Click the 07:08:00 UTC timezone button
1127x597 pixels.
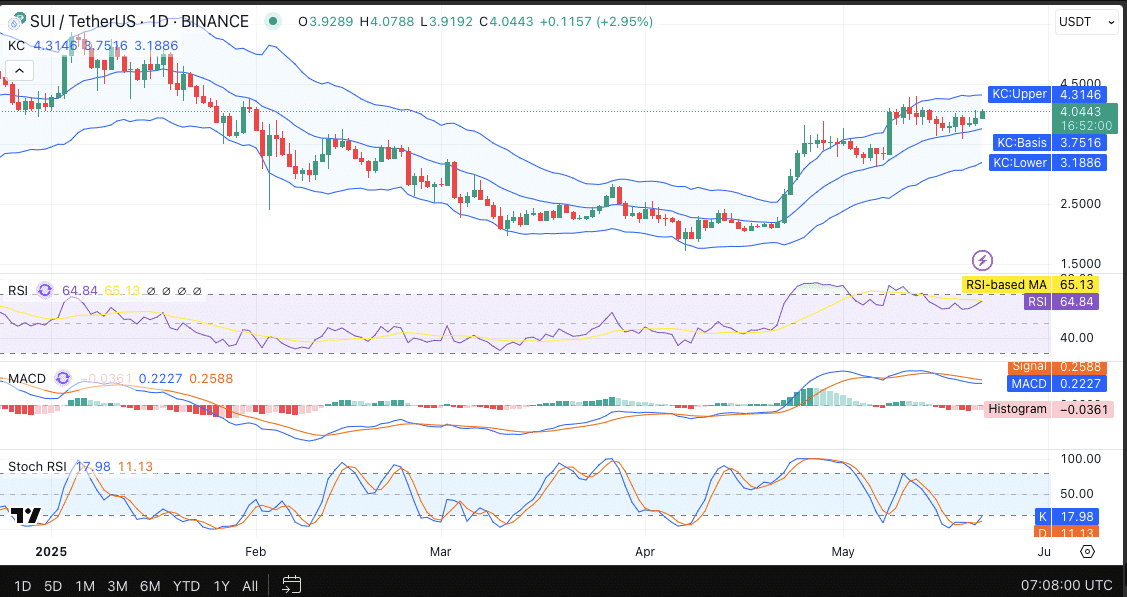(x=1067, y=586)
